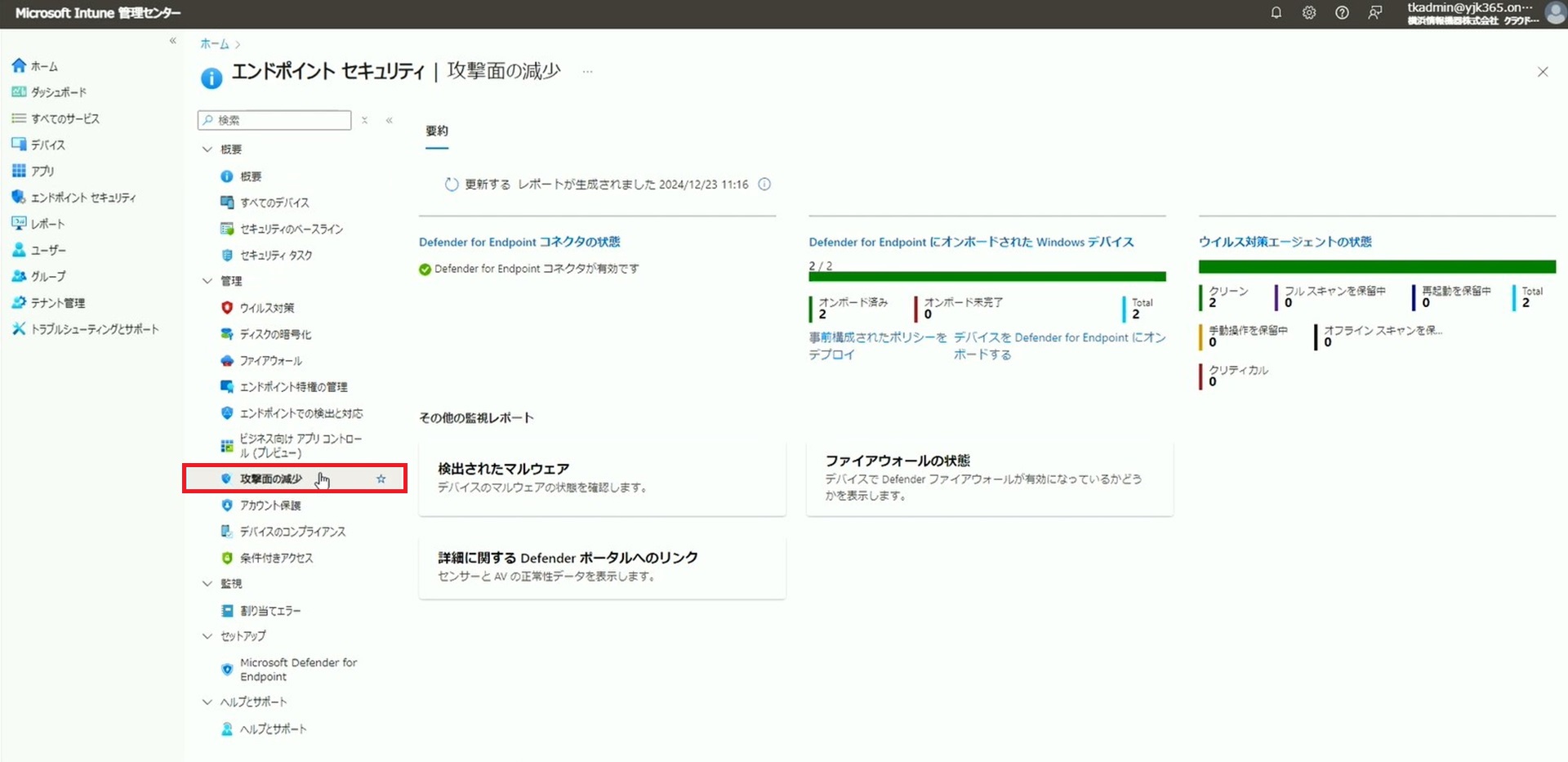The height and width of the screenshot is (762, 1568).
Task: Open the 概要 info item in the submenu
Action: pos(241,176)
